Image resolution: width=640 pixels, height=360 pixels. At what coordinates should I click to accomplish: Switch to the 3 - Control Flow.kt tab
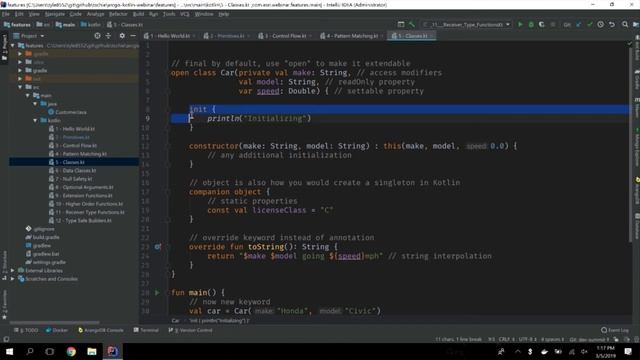pos(285,36)
